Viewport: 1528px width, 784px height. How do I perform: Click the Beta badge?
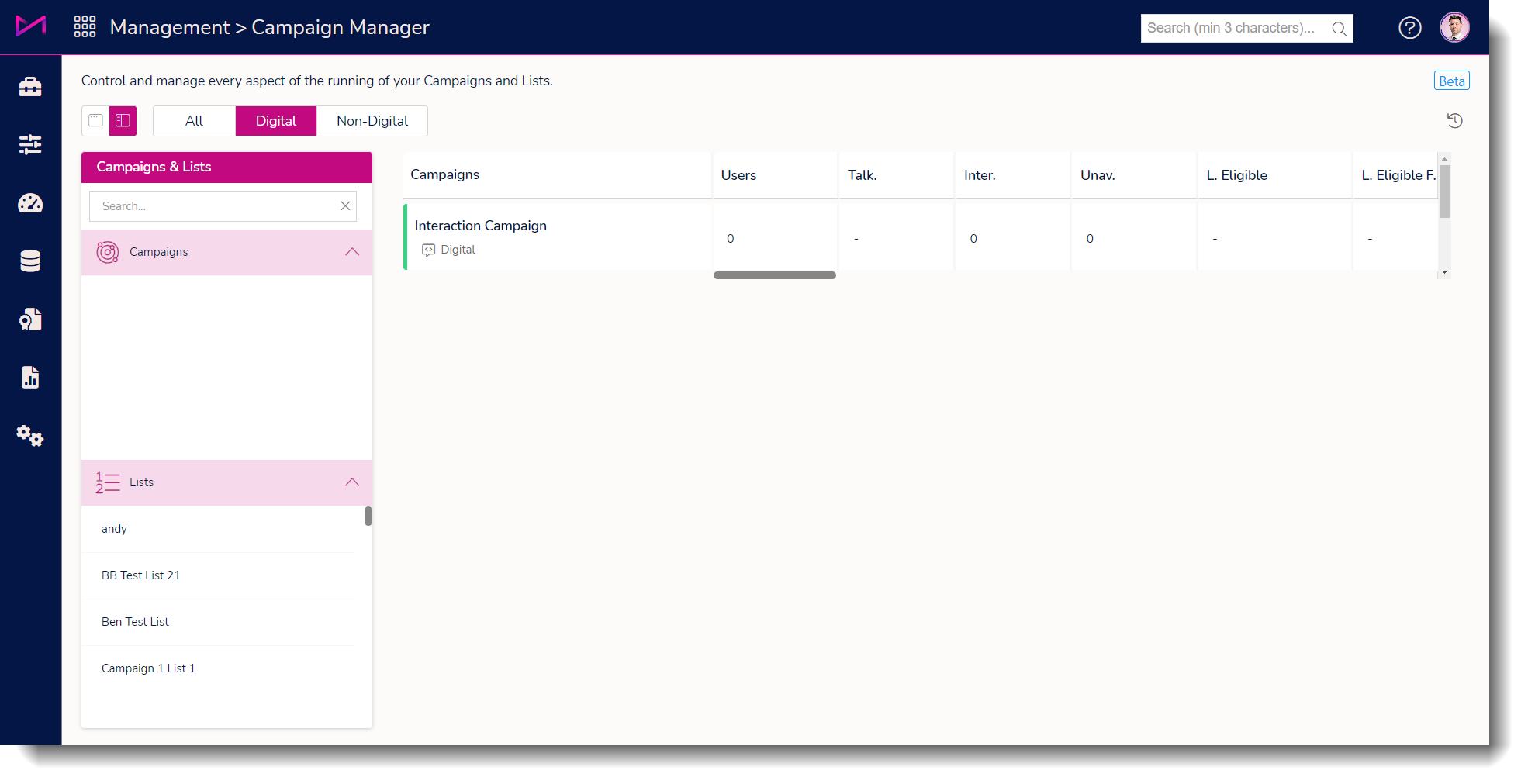(x=1451, y=81)
